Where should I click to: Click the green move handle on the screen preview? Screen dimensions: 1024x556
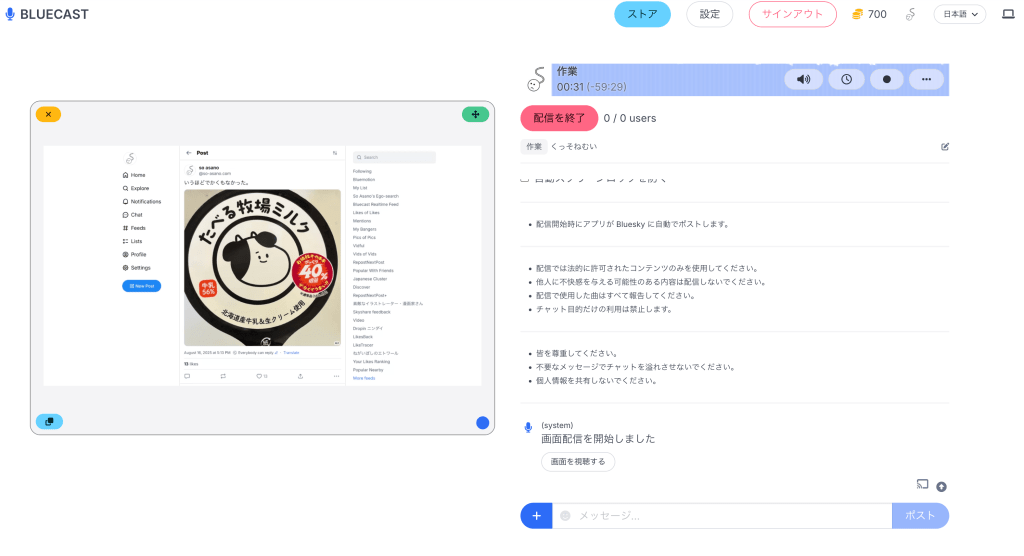coord(475,114)
